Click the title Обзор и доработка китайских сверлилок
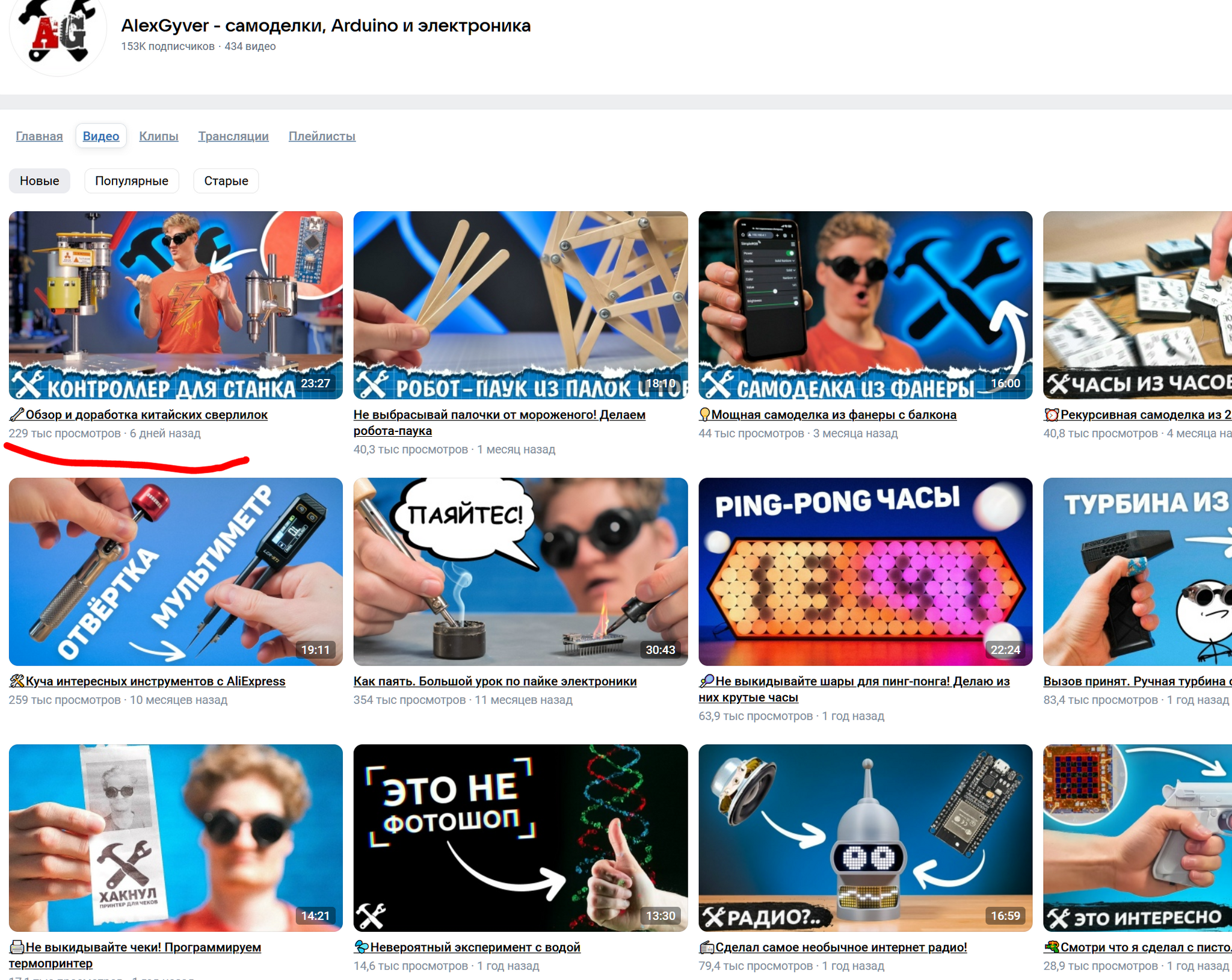The width and height of the screenshot is (1232, 980). tap(146, 414)
